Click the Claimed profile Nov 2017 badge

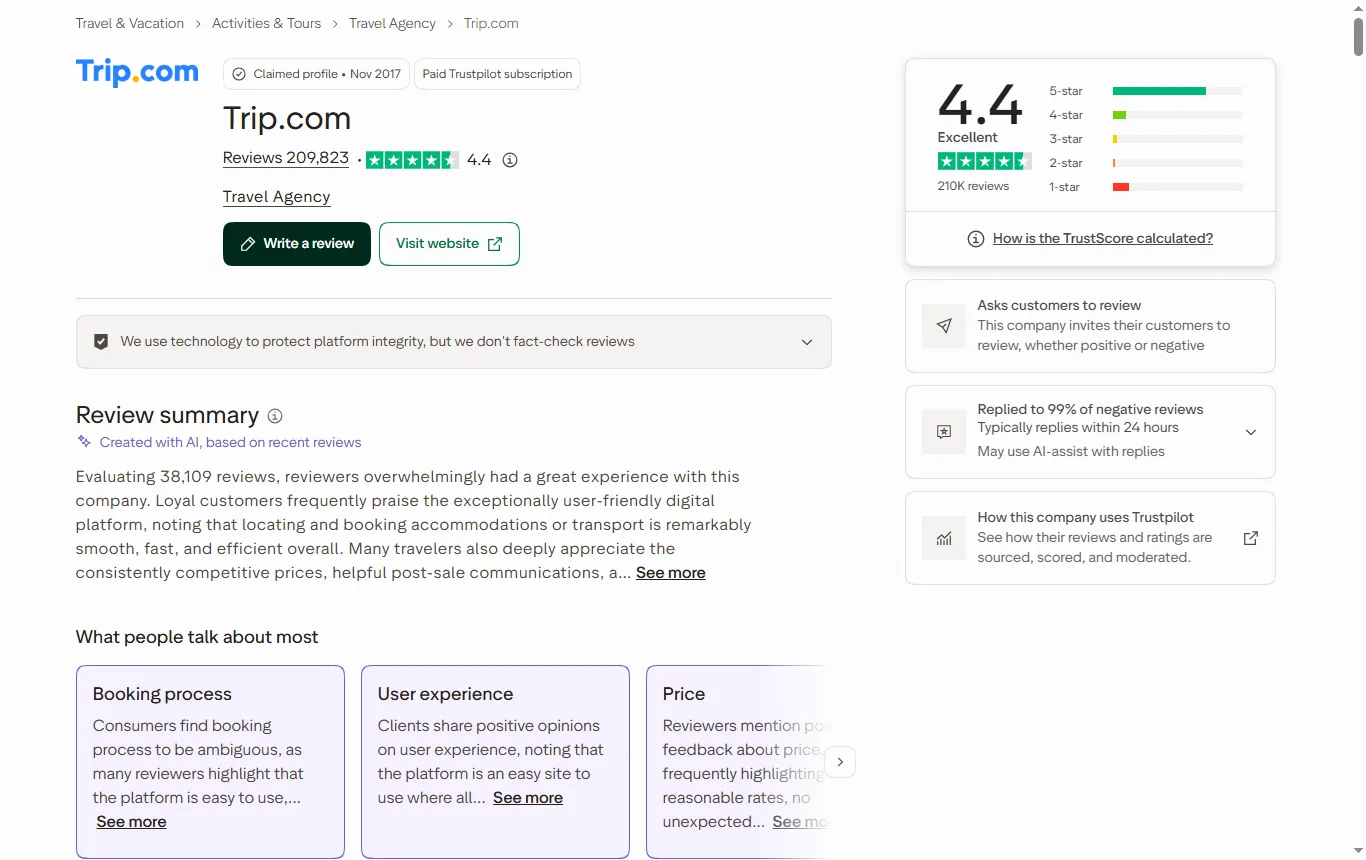316,74
